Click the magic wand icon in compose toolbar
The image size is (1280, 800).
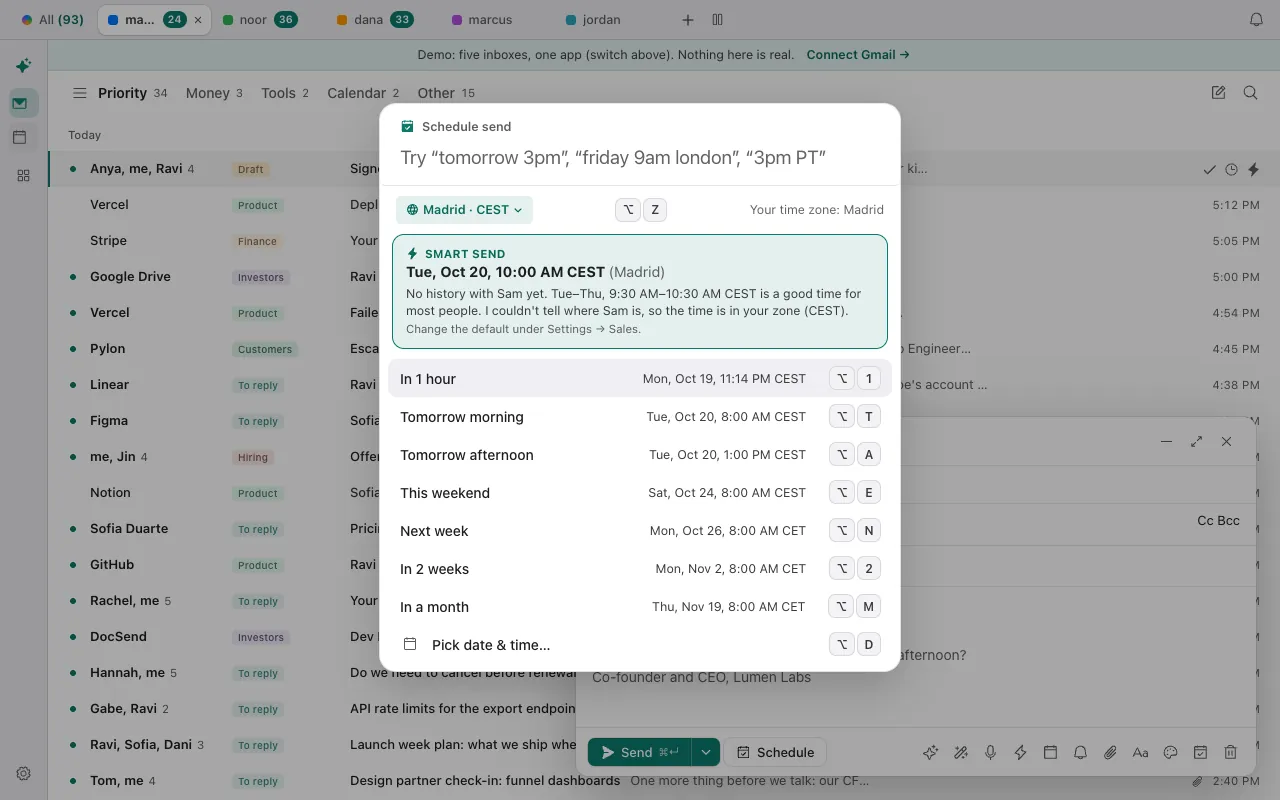click(x=960, y=753)
